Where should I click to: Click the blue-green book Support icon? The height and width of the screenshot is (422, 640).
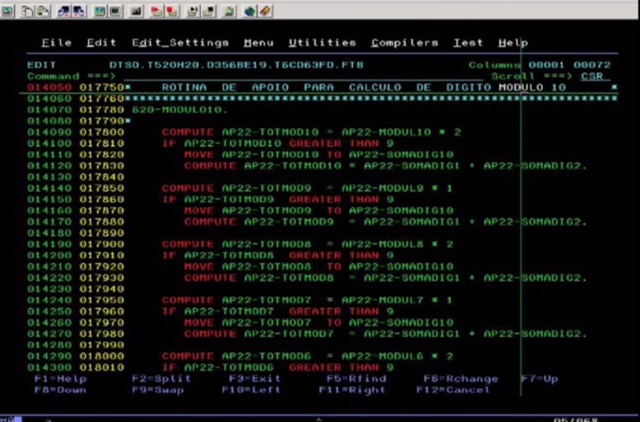[x=250, y=11]
